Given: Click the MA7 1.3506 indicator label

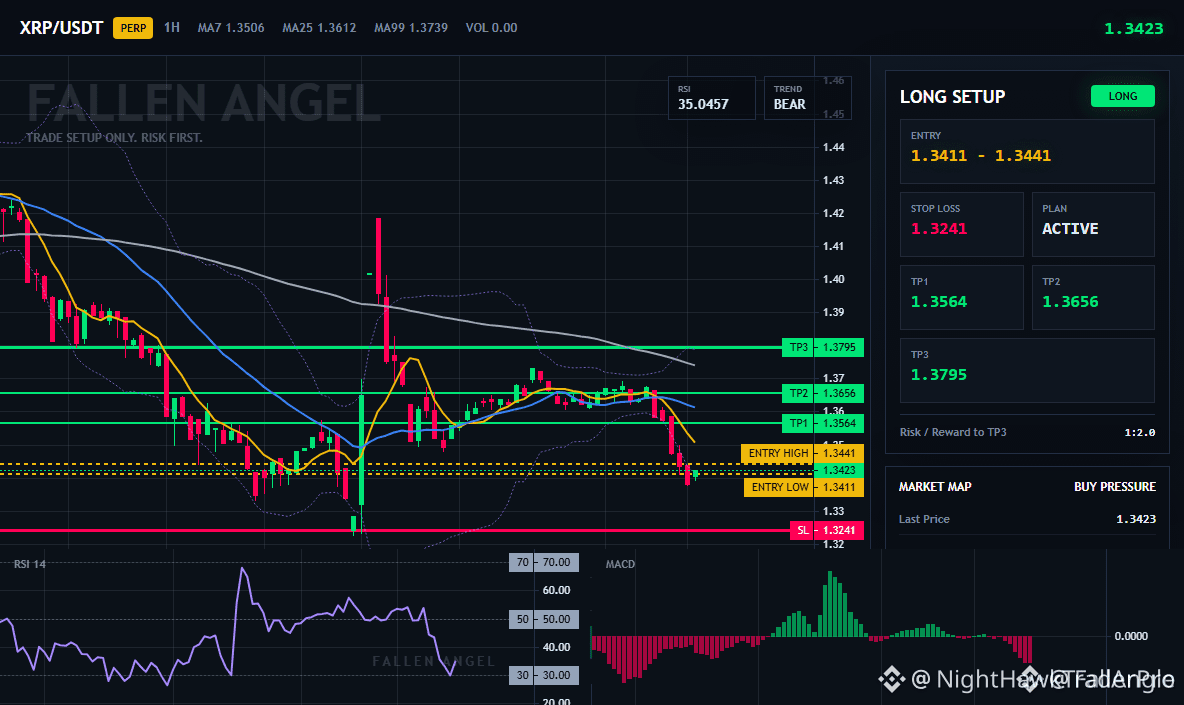Looking at the screenshot, I should coord(231,28).
